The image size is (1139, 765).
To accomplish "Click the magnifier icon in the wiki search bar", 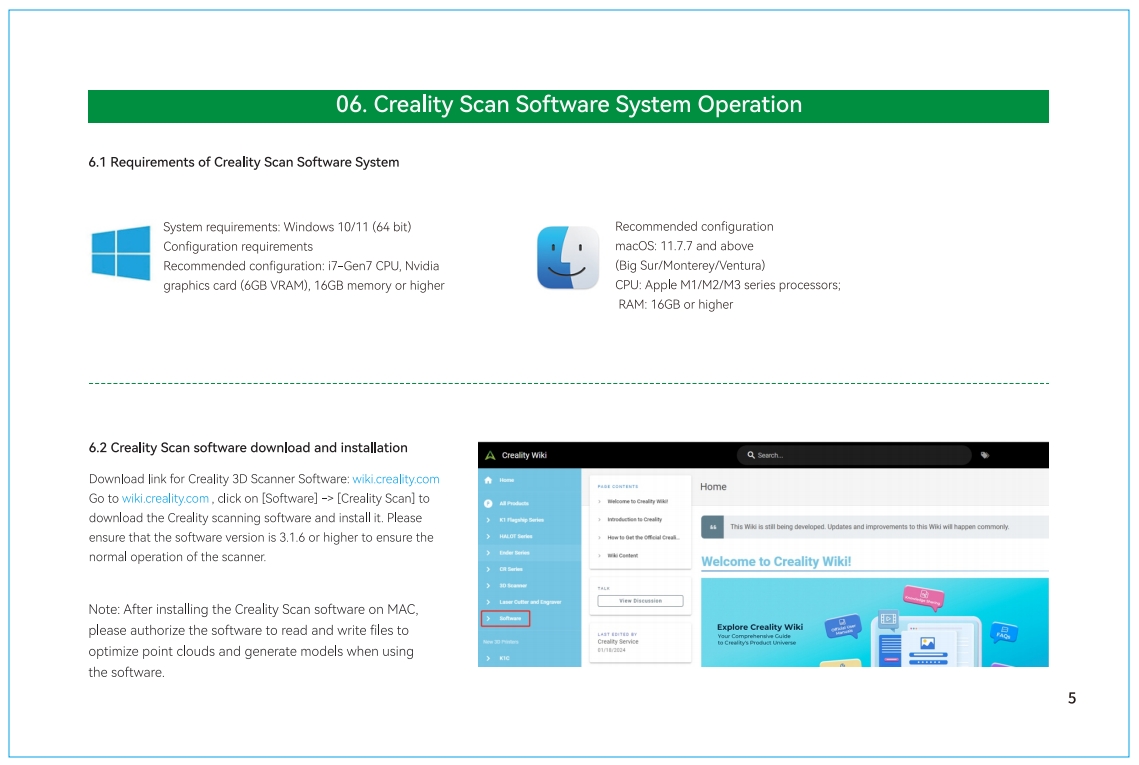I will pos(751,456).
